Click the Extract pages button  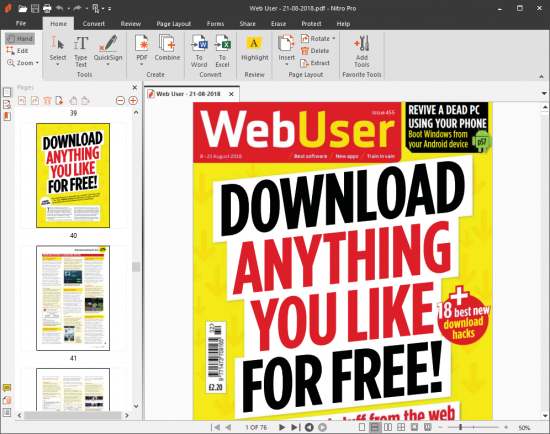coord(315,63)
